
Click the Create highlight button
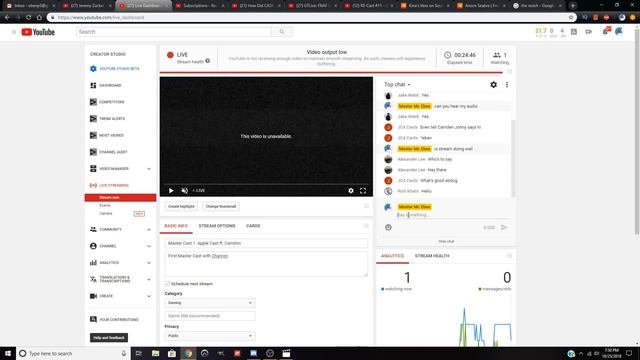[181, 207]
